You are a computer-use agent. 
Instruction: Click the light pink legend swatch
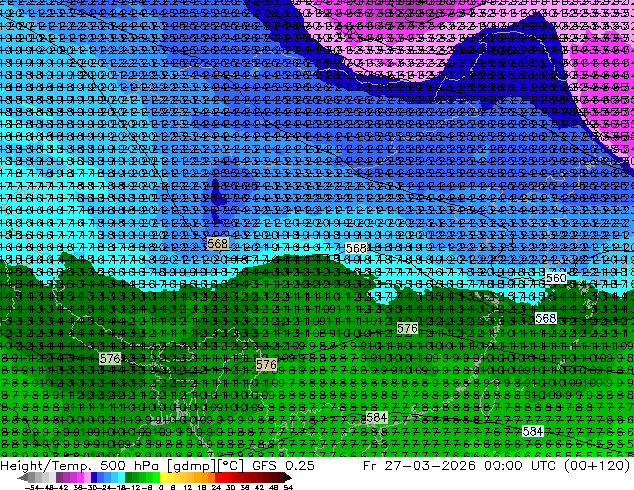click(x=87, y=477)
